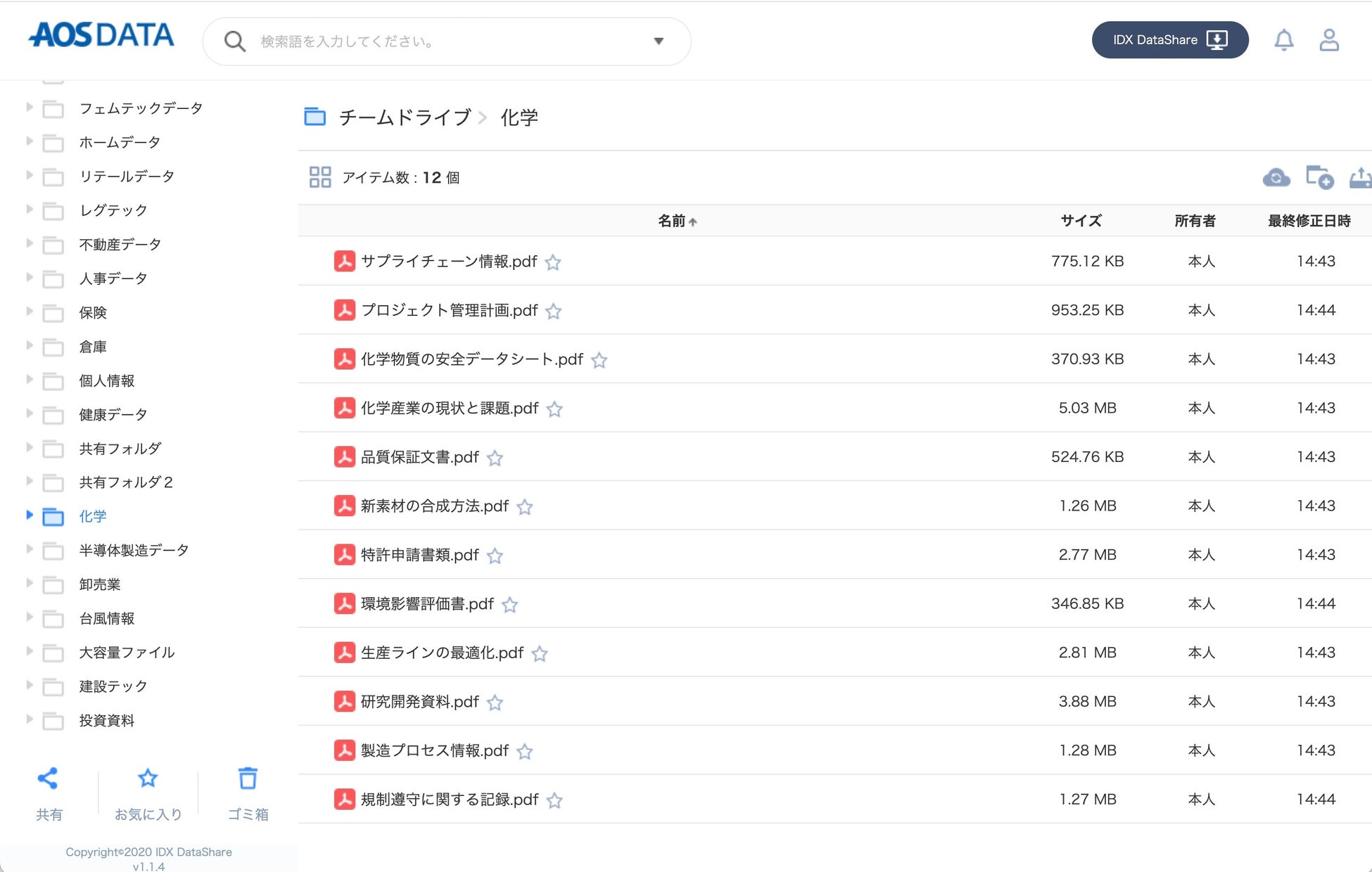
Task: Open the user account profile icon
Action: click(1328, 40)
